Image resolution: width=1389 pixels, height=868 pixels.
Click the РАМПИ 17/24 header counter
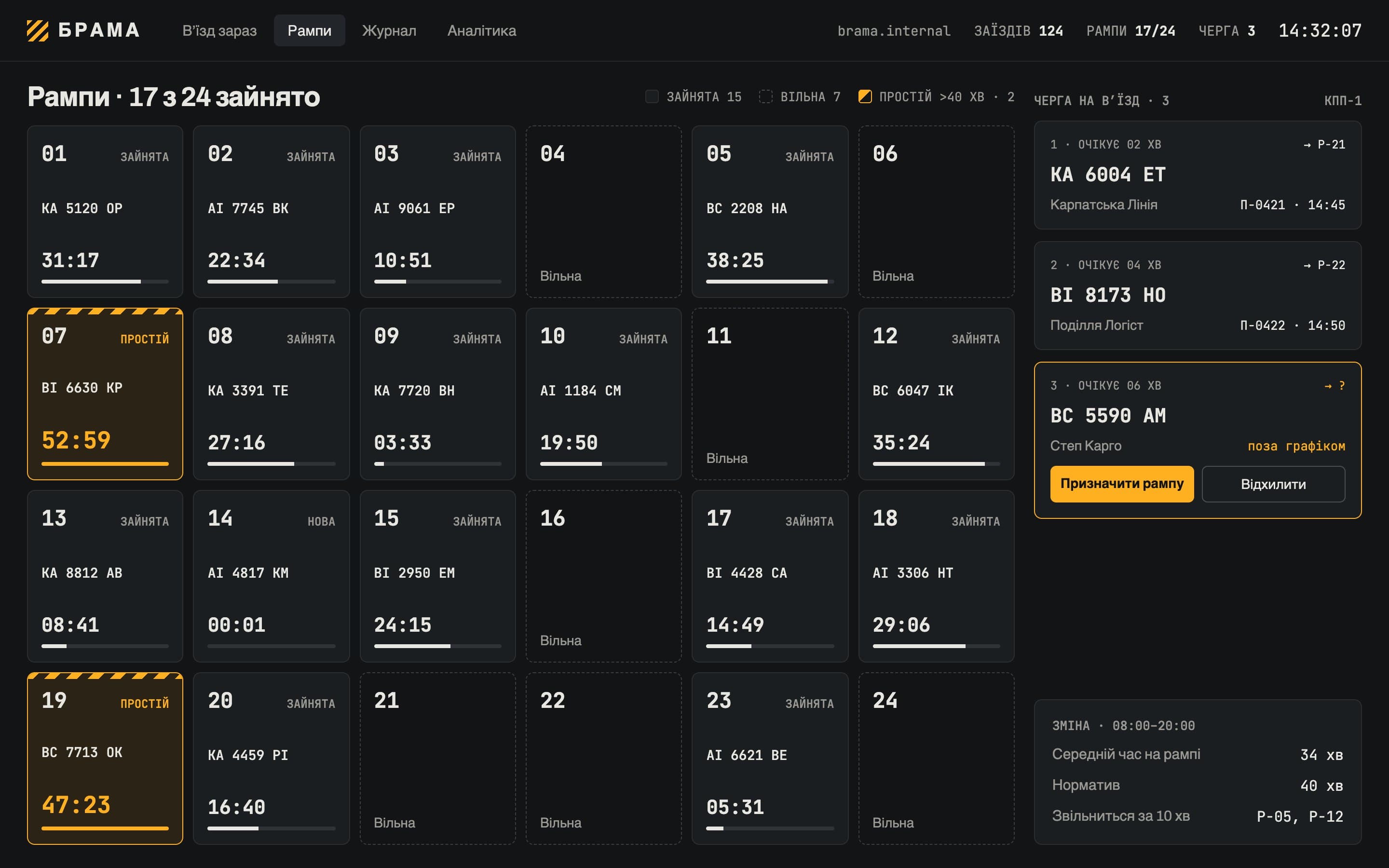[x=1130, y=30]
